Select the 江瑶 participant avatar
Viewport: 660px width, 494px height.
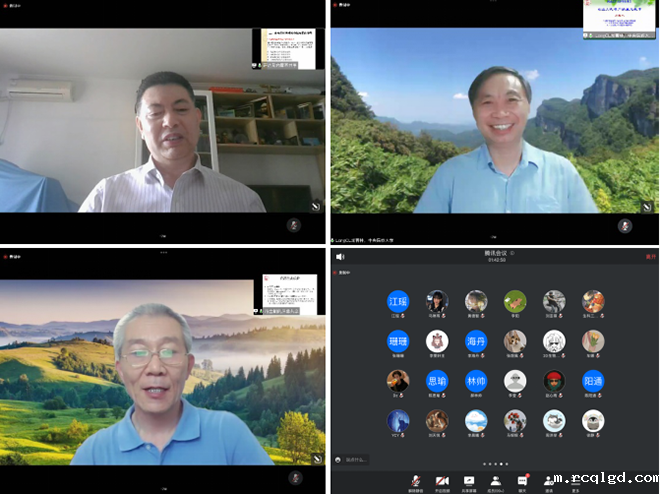(398, 301)
